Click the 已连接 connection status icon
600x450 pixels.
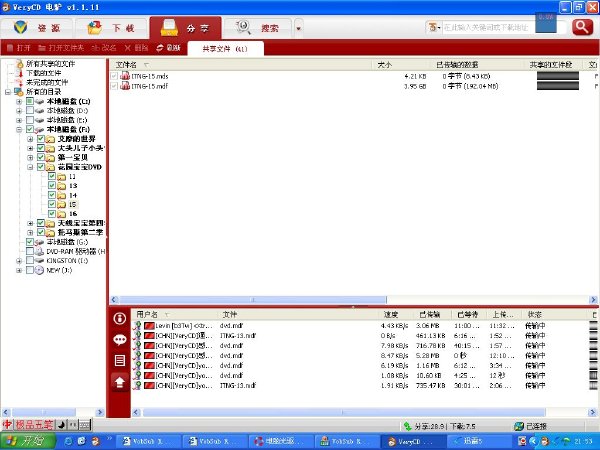pyautogui.click(x=519, y=426)
